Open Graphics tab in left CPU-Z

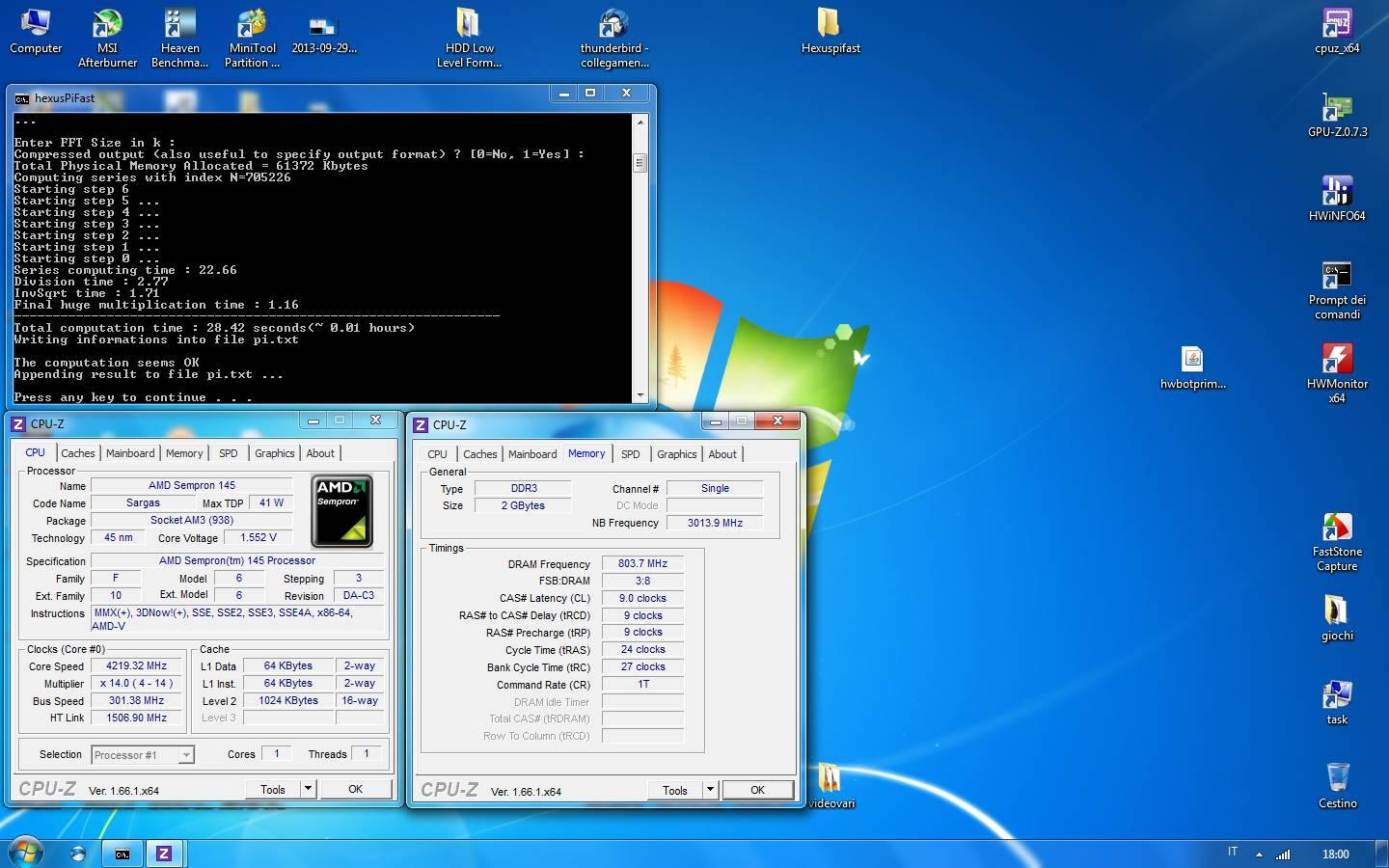coord(275,453)
